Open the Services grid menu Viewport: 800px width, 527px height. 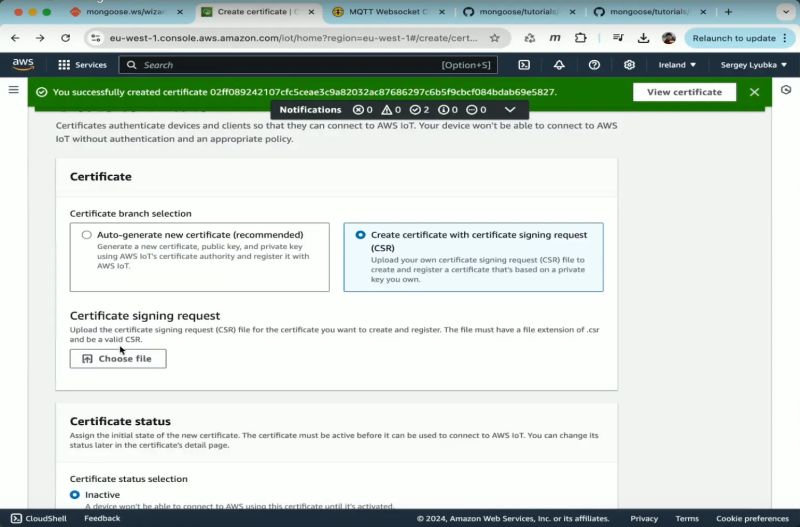82,65
